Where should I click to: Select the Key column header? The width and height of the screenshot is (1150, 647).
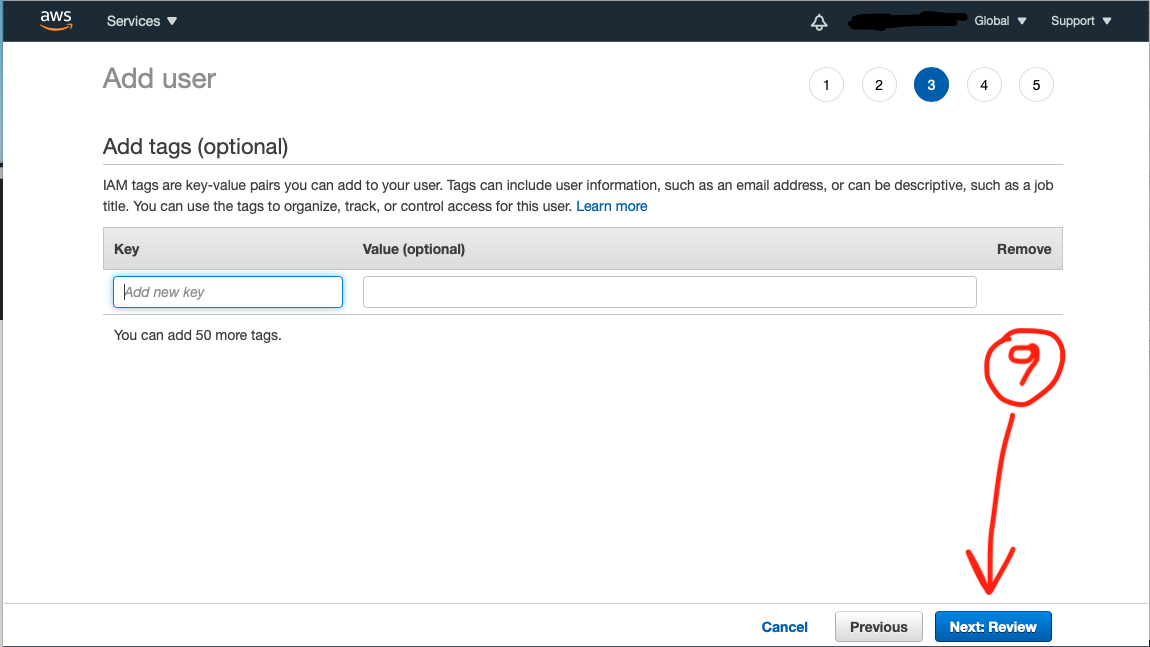(x=127, y=249)
